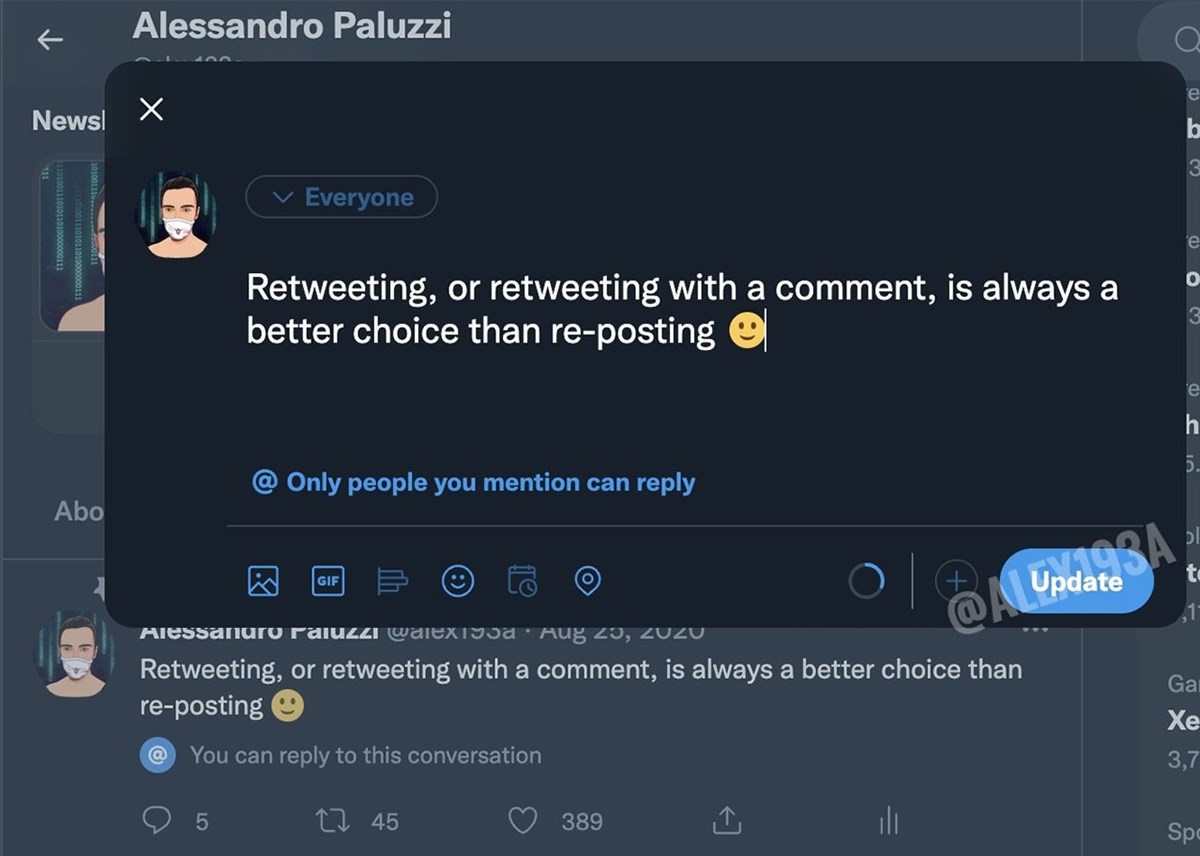Close the tweet edit dialog
The height and width of the screenshot is (856, 1200).
[x=151, y=109]
